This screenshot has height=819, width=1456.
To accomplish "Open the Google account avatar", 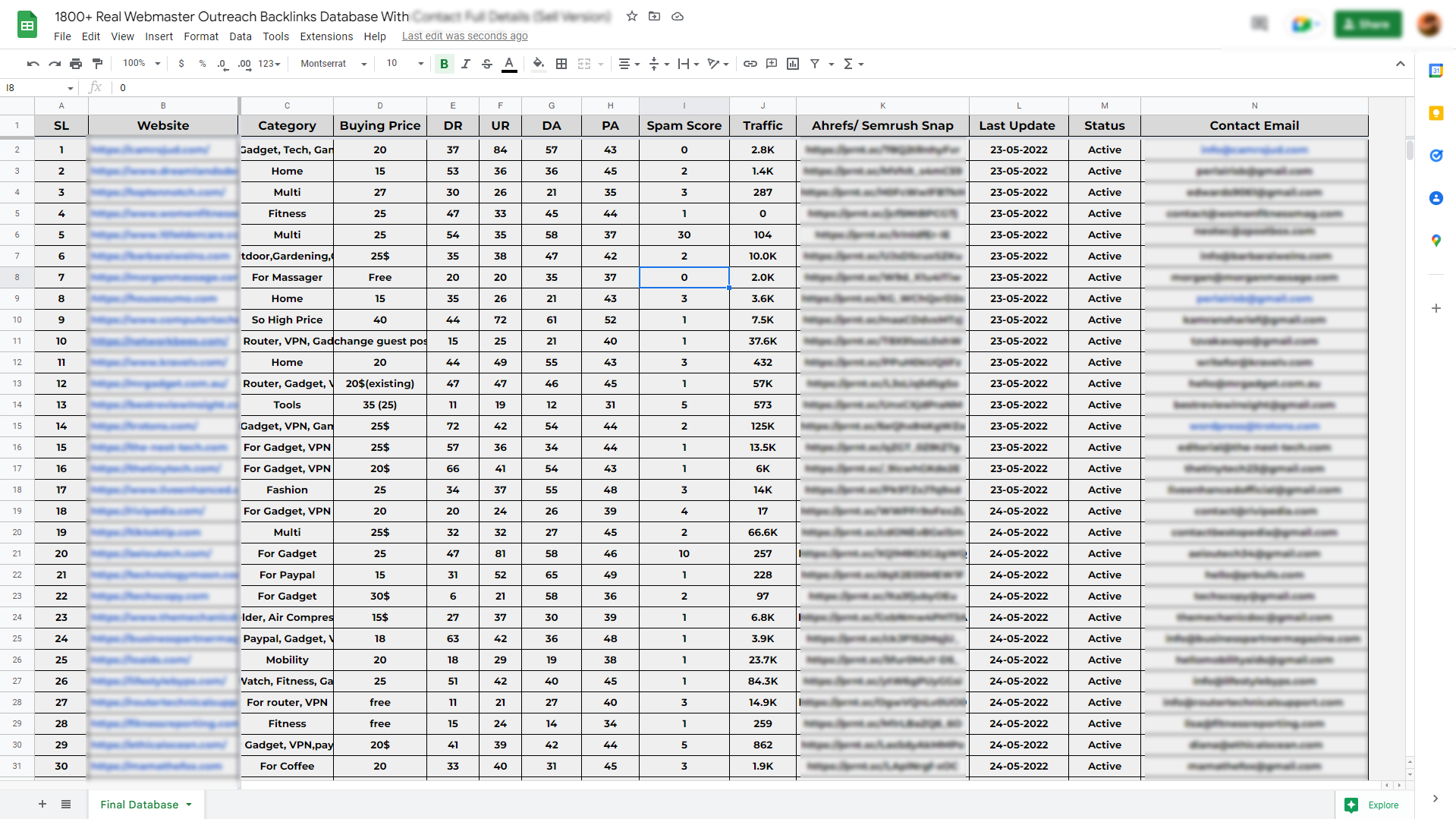I will (x=1429, y=24).
